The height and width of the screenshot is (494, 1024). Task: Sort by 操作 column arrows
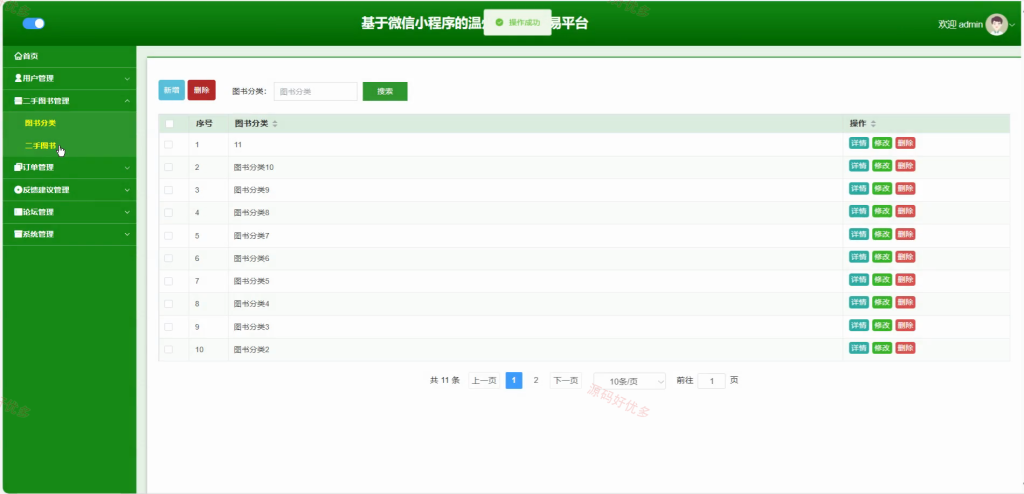point(873,124)
